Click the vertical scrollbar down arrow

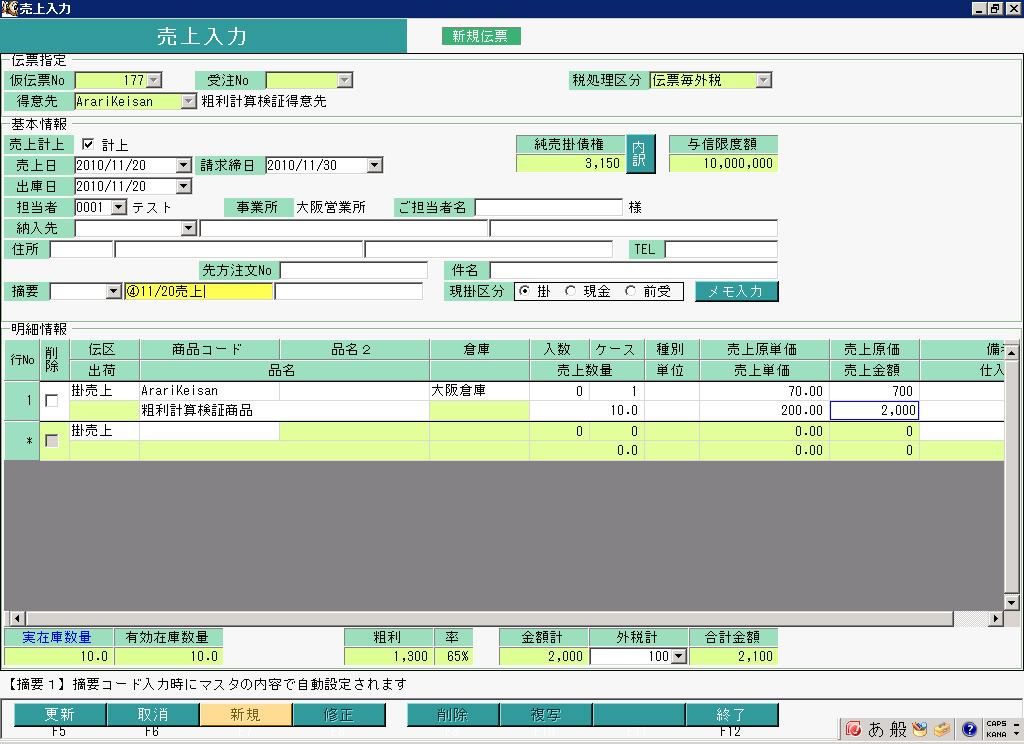pyautogui.click(x=1012, y=602)
